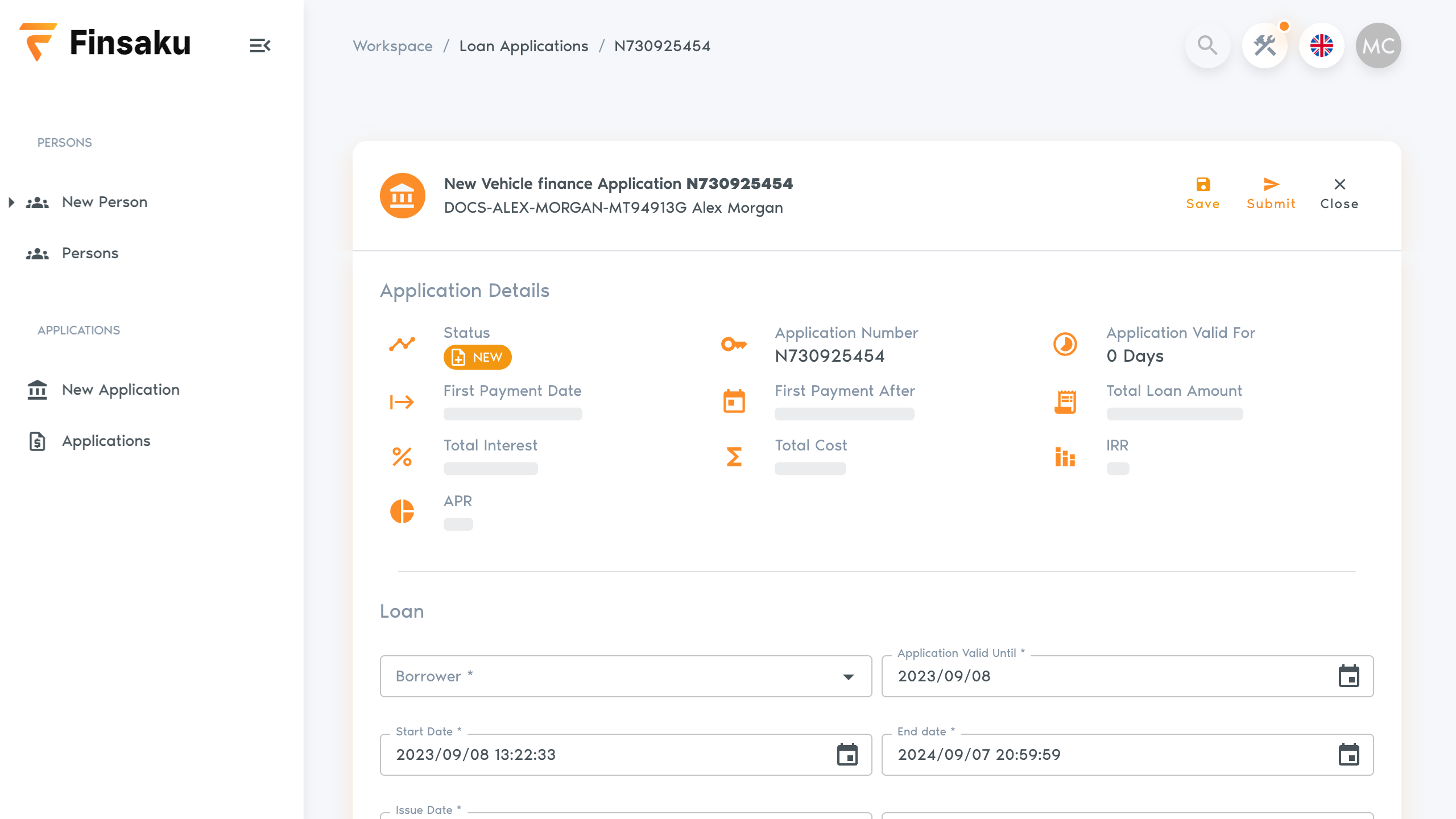Click the Total Loan Amount receipt icon
Viewport: 1456px width, 819px height.
click(x=1065, y=402)
